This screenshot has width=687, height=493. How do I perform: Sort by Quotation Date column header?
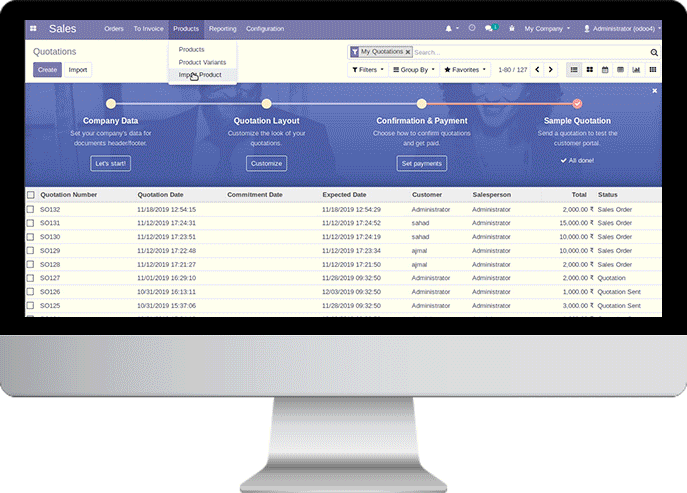(160, 195)
